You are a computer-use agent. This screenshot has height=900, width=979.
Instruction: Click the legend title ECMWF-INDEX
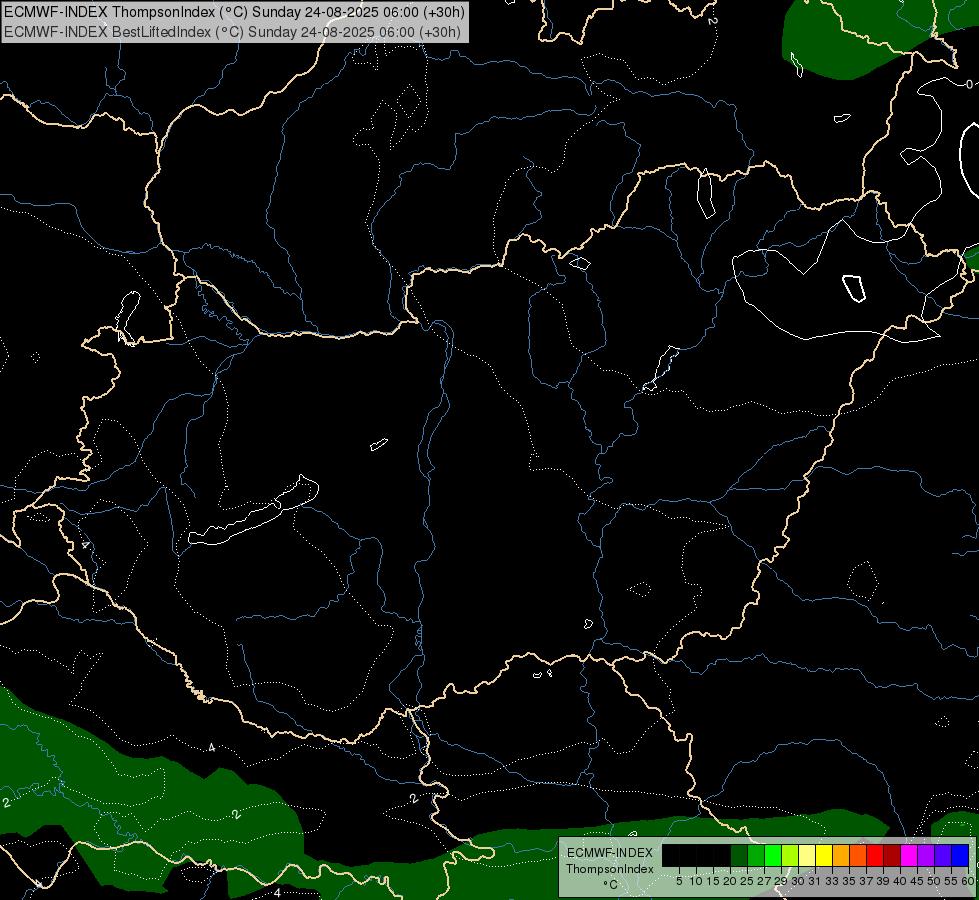click(609, 853)
